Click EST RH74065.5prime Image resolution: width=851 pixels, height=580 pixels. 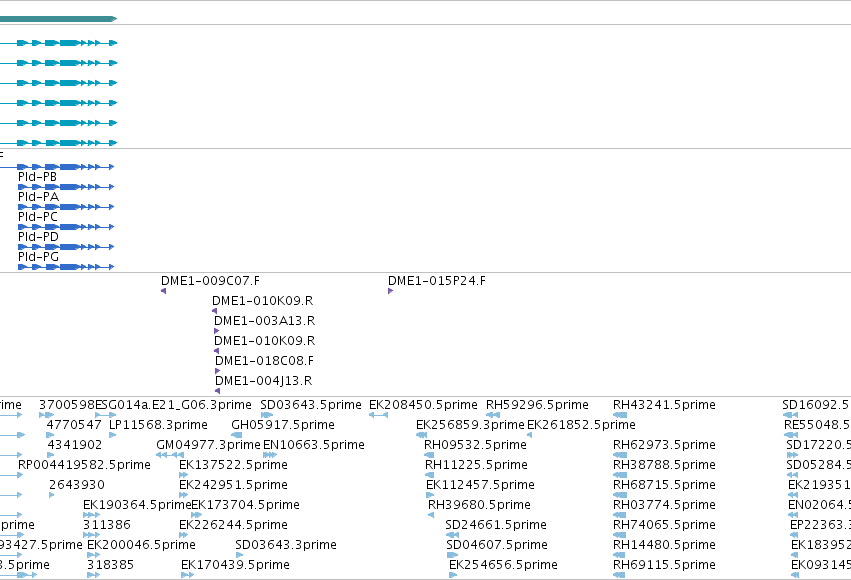tap(664, 525)
